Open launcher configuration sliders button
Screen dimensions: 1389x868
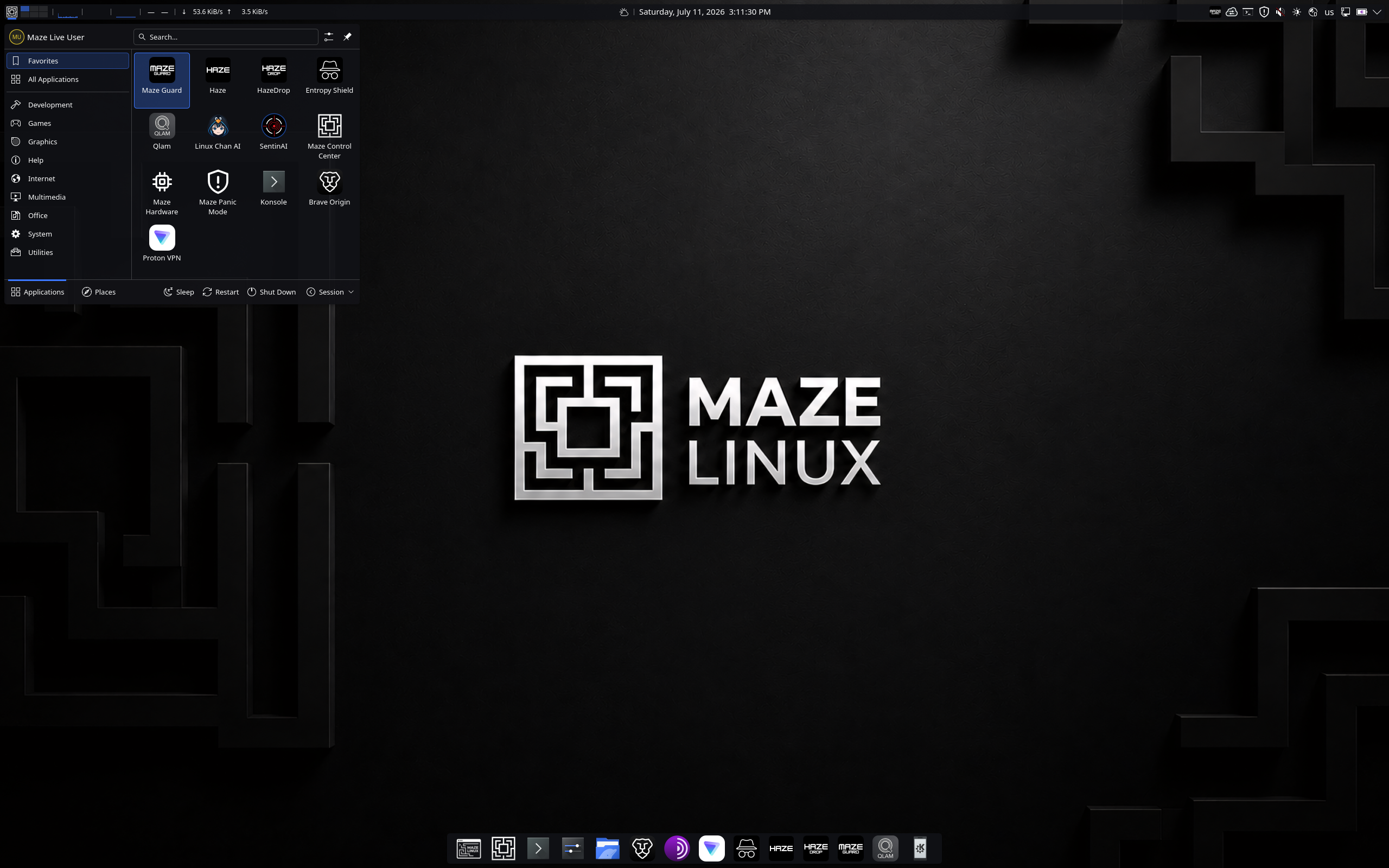click(328, 37)
